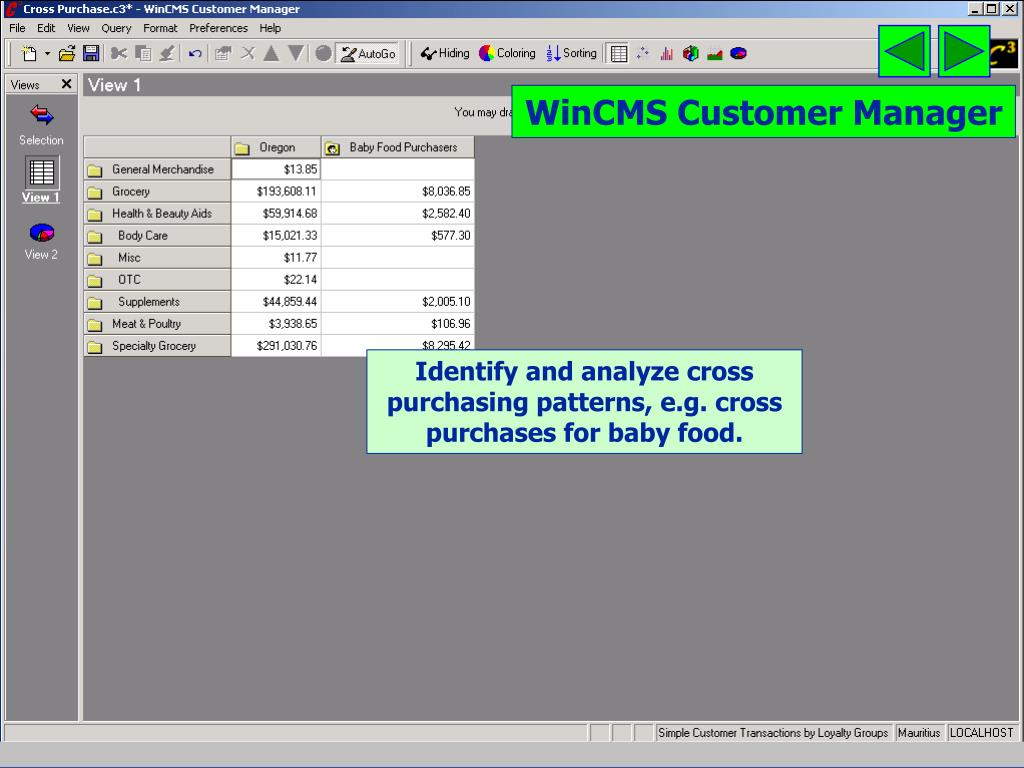The width and height of the screenshot is (1024, 768).
Task: Click the Move Down triangle icon
Action: tap(296, 54)
